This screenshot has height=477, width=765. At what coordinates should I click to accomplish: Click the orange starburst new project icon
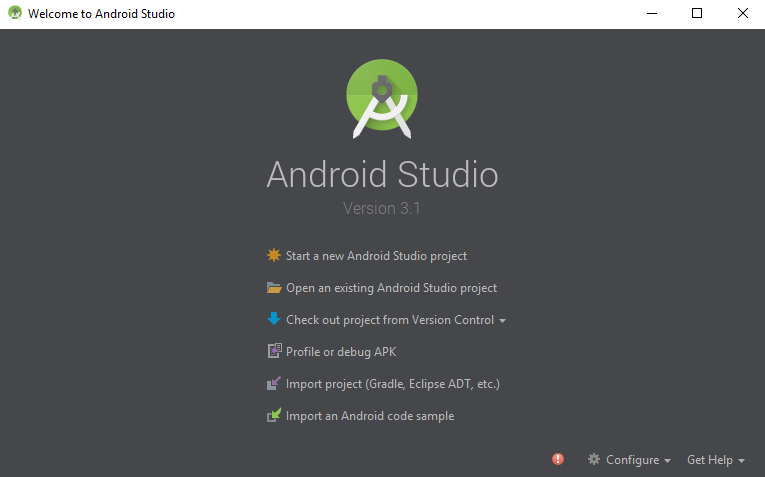[x=274, y=255]
